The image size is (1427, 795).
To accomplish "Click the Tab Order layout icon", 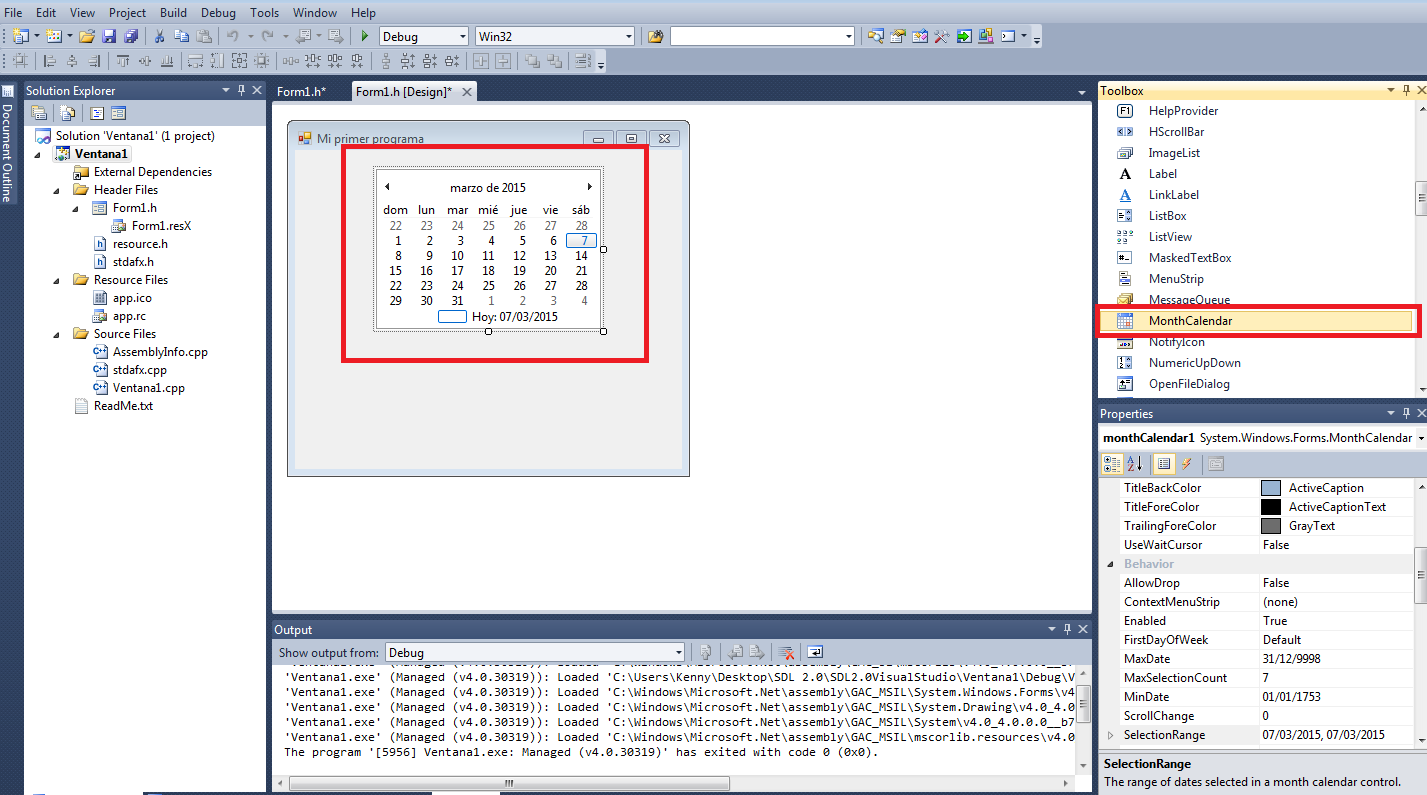I will pos(583,61).
